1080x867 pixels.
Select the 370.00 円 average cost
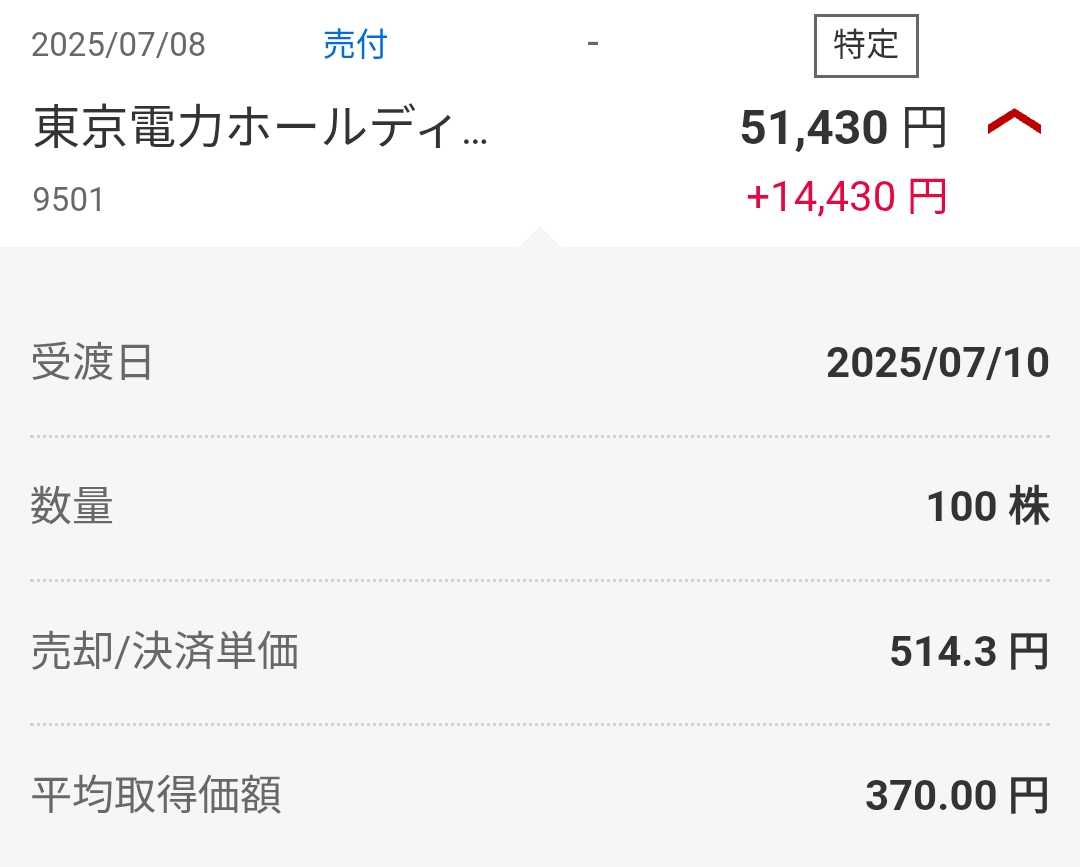[x=956, y=797]
